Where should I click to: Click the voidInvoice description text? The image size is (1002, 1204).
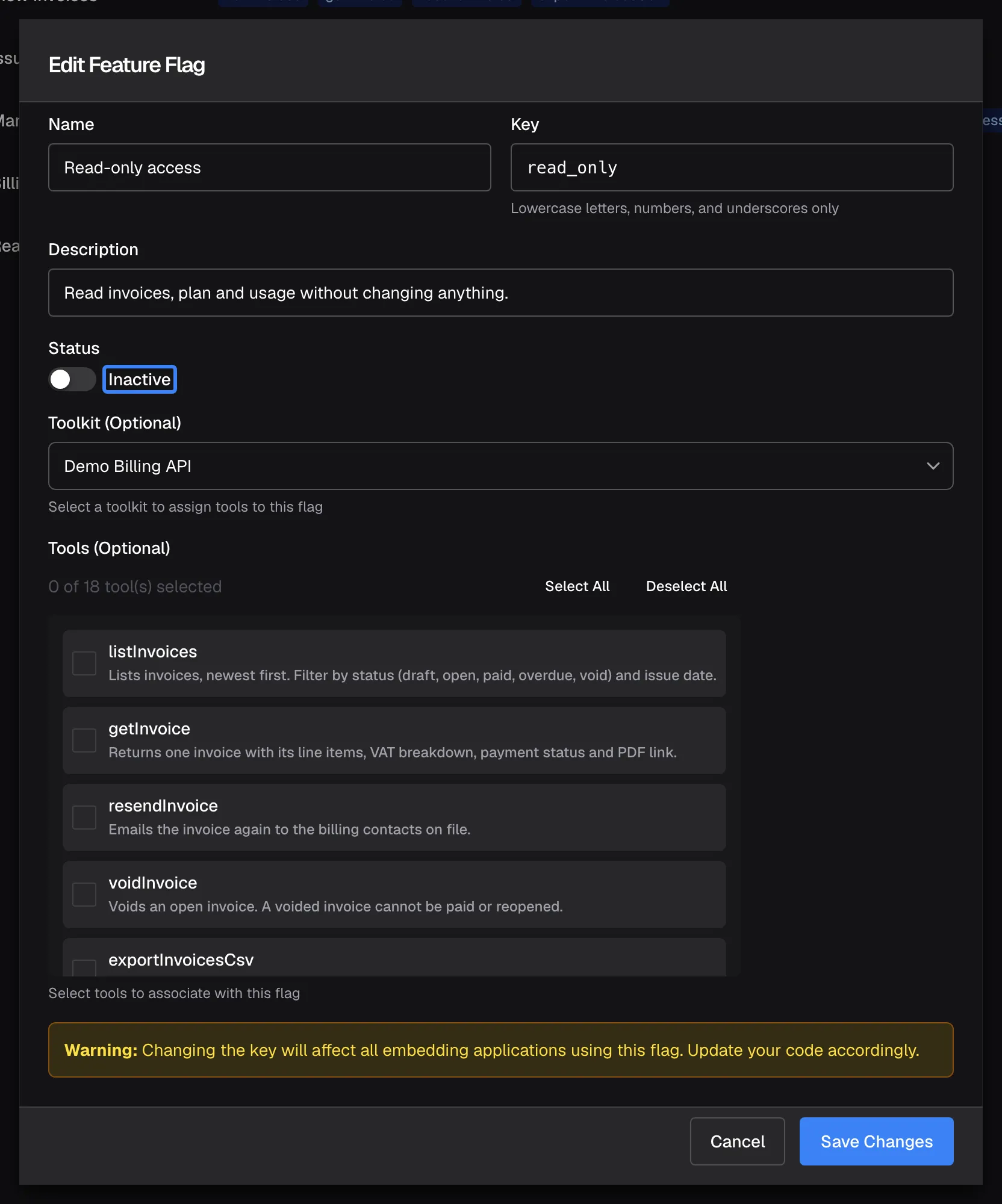coord(335,907)
